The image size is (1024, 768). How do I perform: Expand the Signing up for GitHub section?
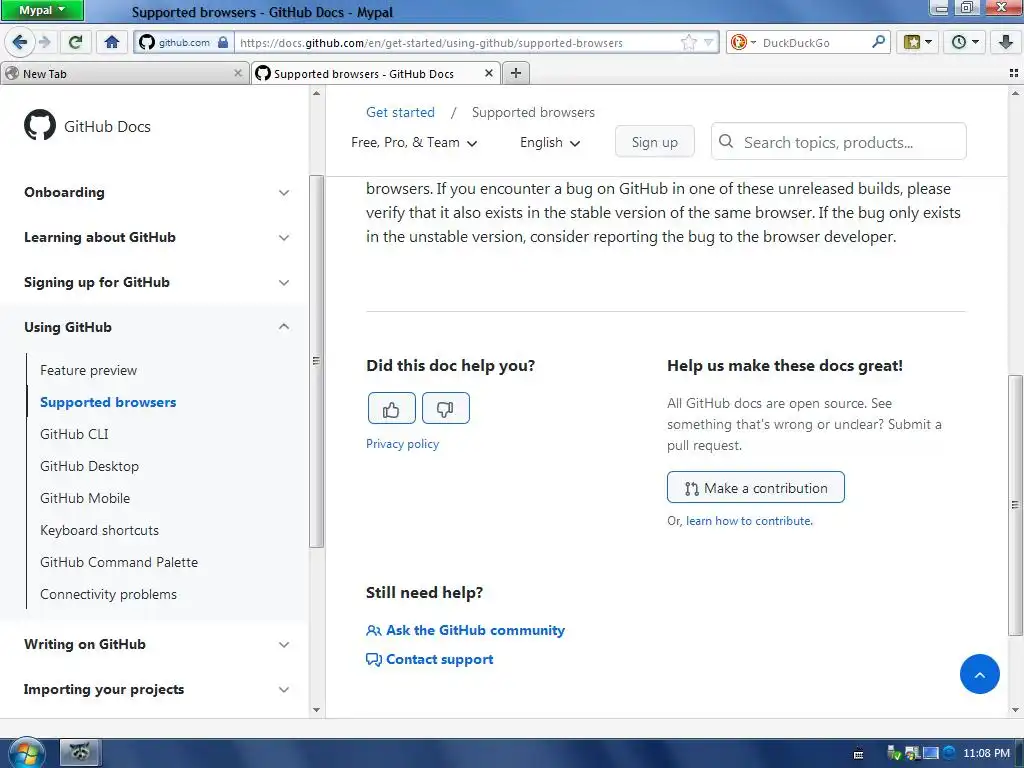(157, 282)
